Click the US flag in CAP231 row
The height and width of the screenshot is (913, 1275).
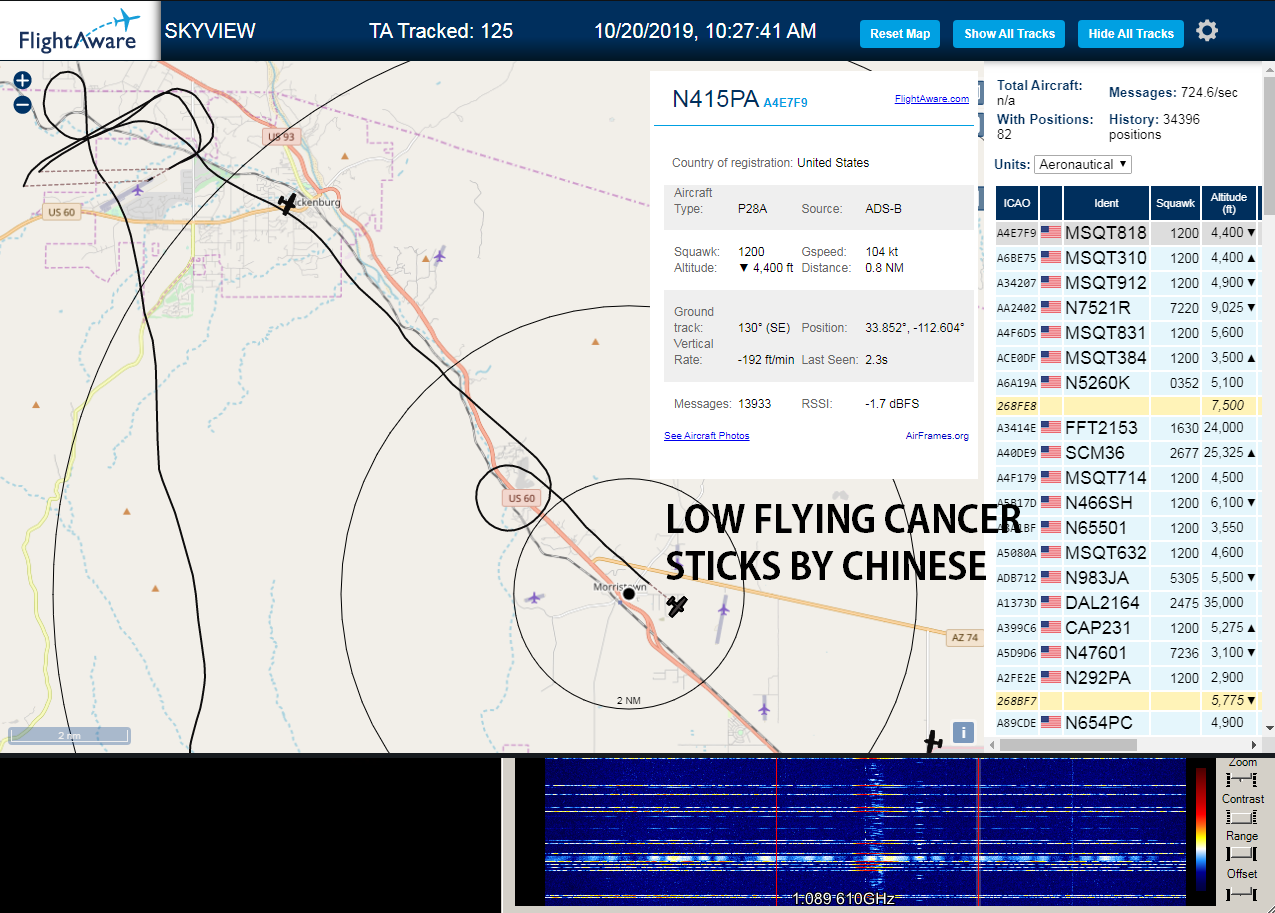tap(1051, 628)
